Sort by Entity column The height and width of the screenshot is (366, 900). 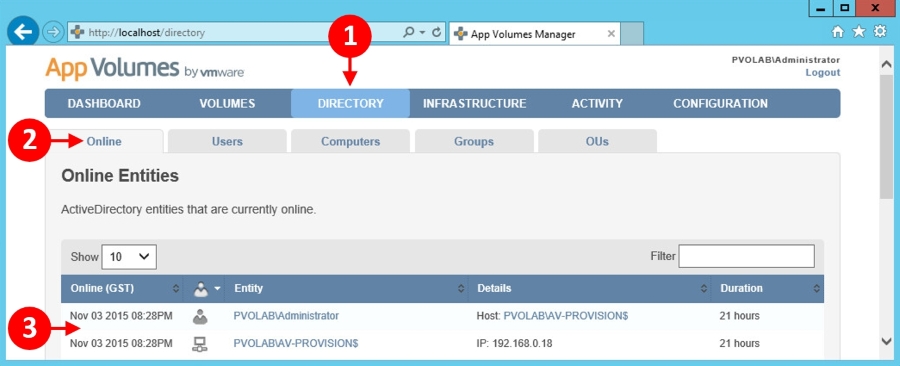pos(347,289)
